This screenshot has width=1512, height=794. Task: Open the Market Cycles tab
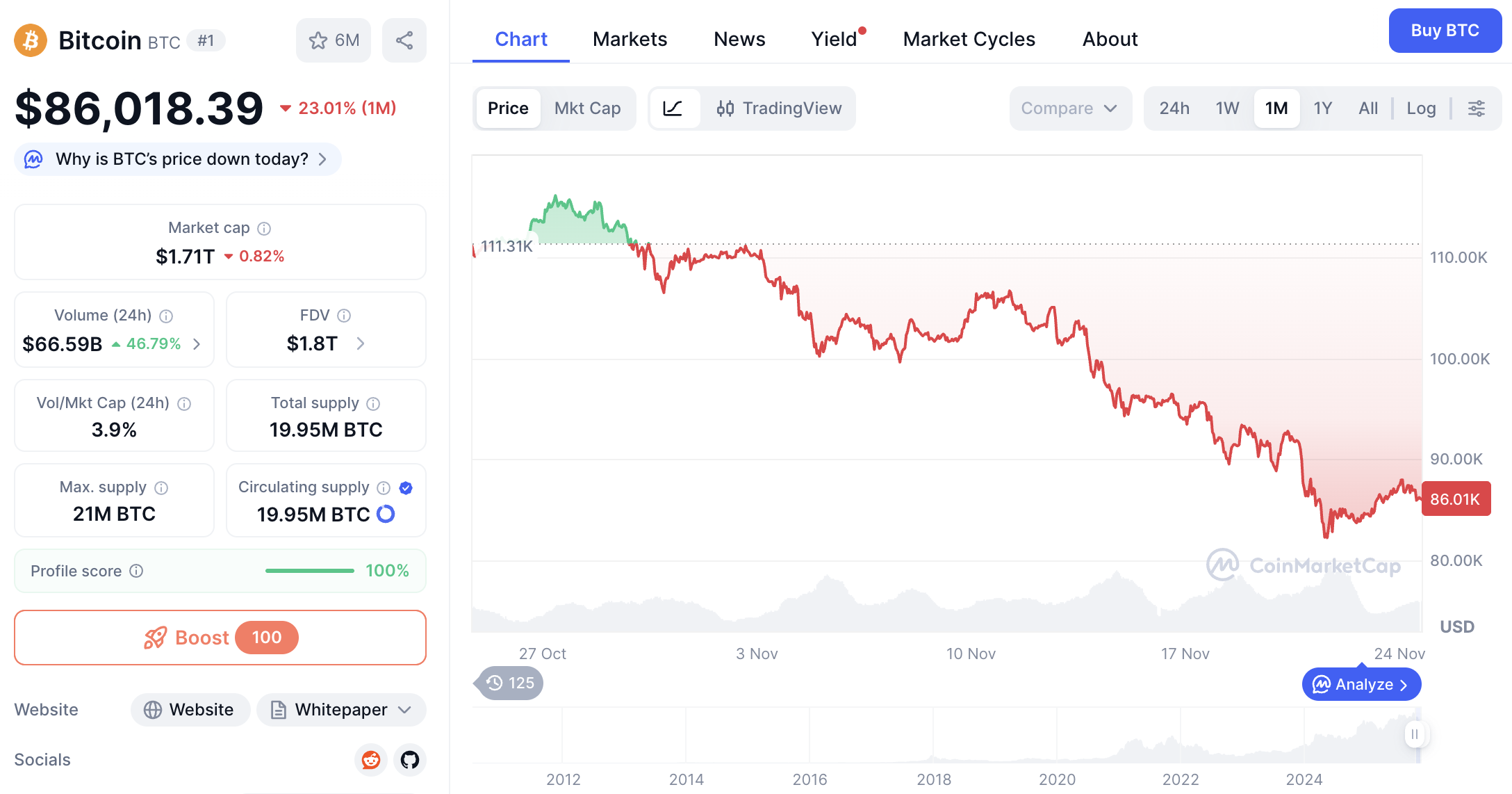[969, 39]
